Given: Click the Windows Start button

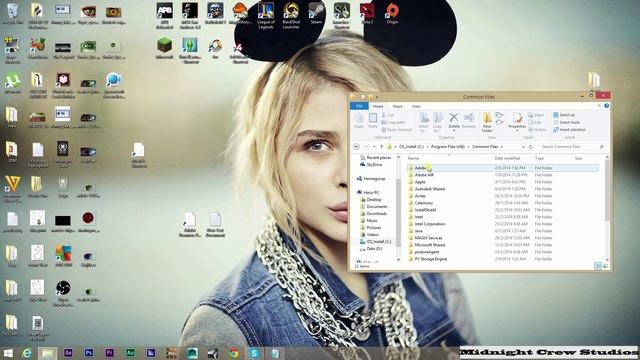Looking at the screenshot, I should 8,353.
